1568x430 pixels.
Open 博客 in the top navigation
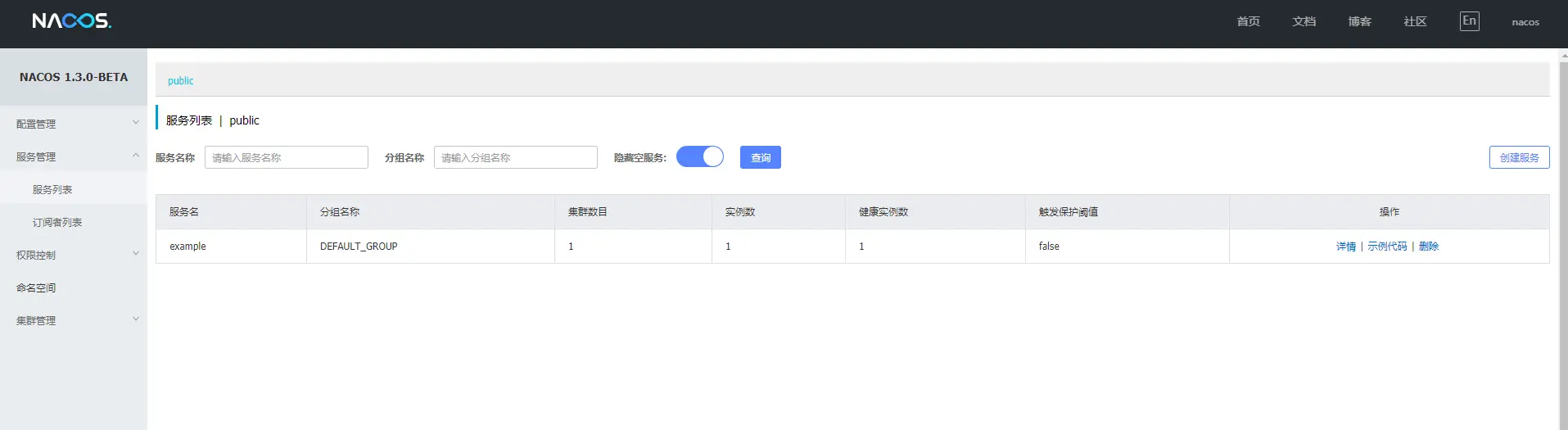pyautogui.click(x=1359, y=21)
